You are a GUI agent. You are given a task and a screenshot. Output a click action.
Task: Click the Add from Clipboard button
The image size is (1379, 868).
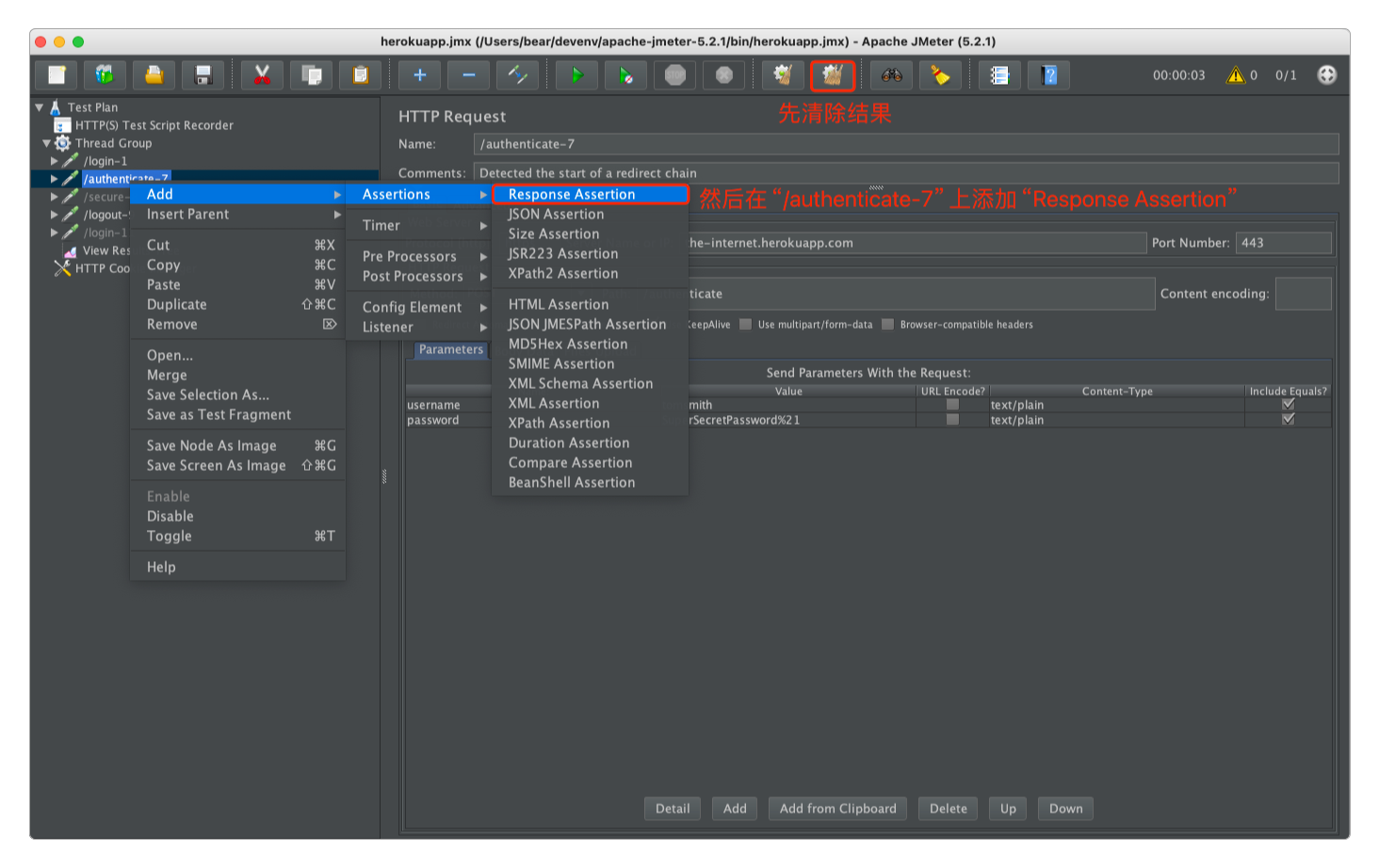point(838,809)
